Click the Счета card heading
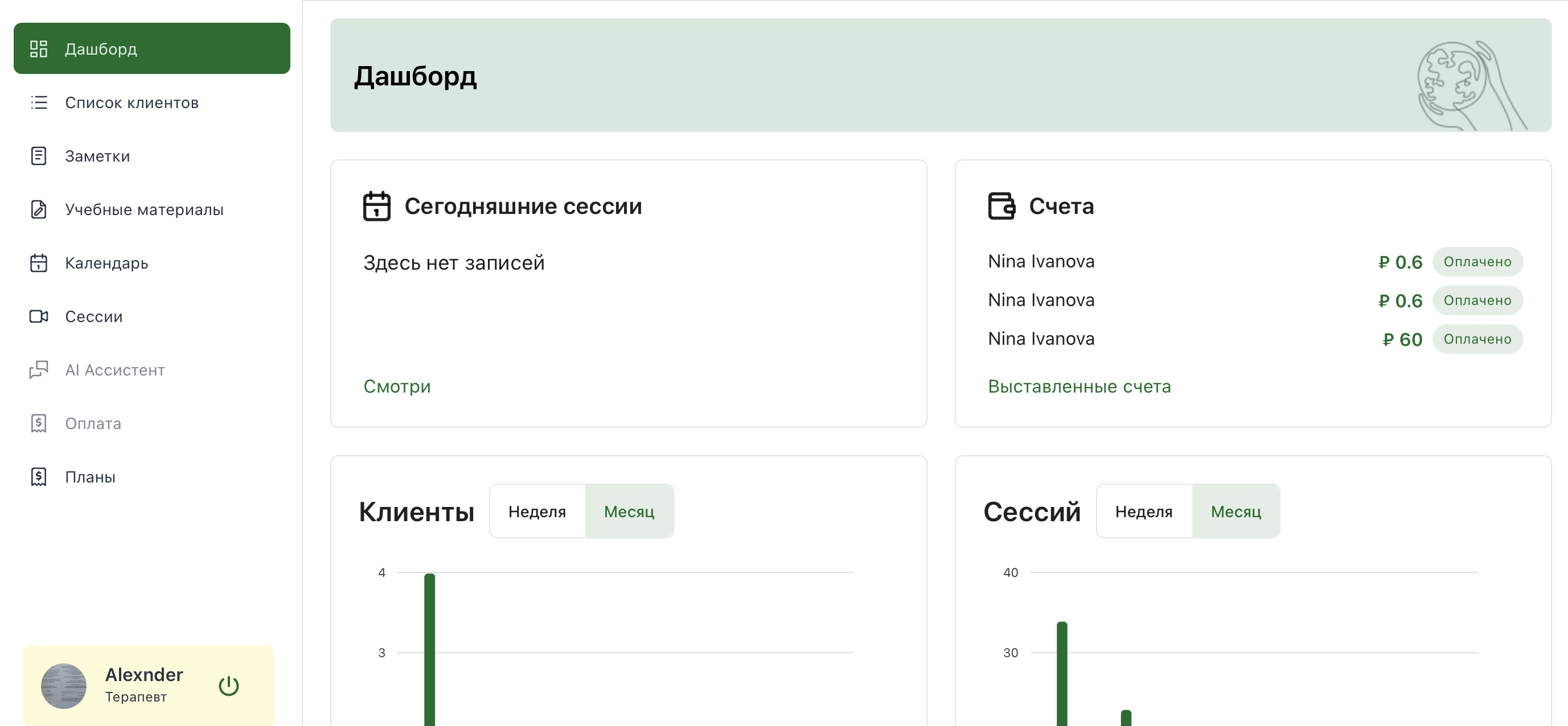Viewport: 1568px width, 726px height. tap(1062, 206)
